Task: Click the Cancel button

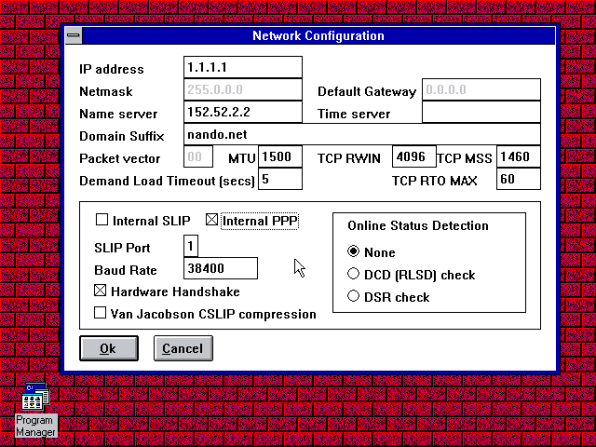Action: coord(183,348)
